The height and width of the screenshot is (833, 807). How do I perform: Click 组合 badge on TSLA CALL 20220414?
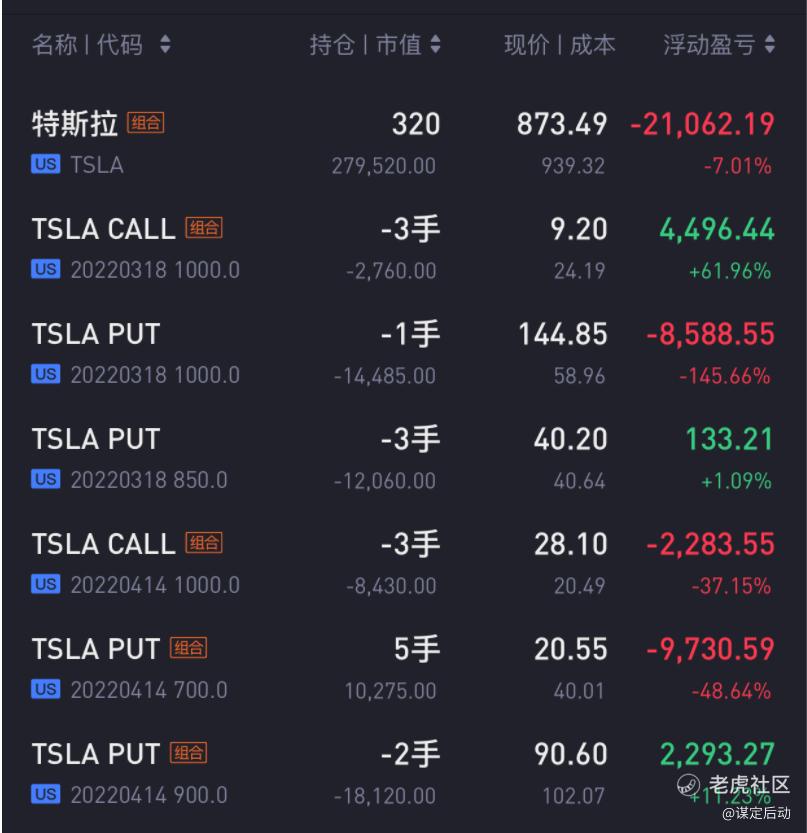(204, 543)
